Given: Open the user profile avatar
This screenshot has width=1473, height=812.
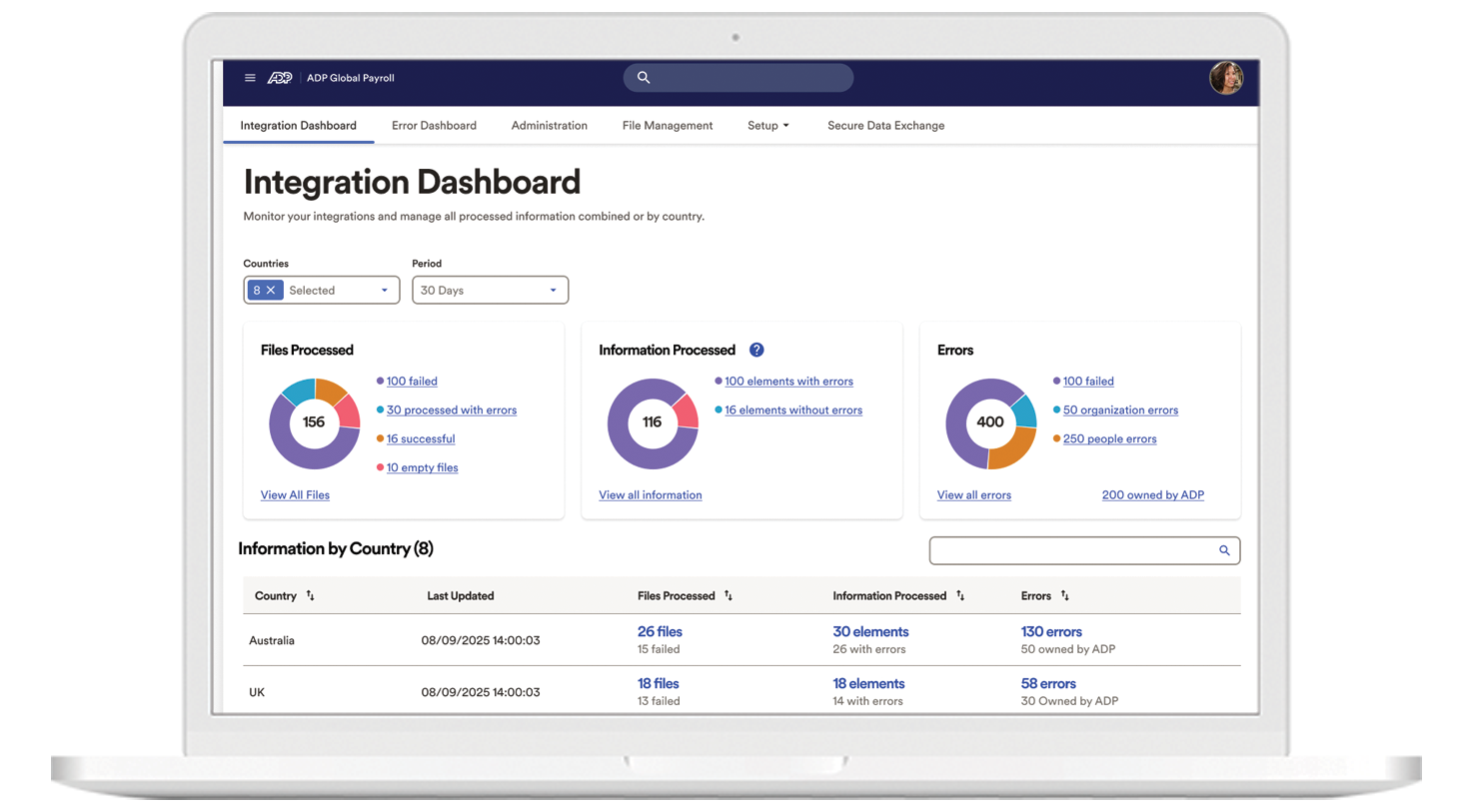Looking at the screenshot, I should [1226, 78].
